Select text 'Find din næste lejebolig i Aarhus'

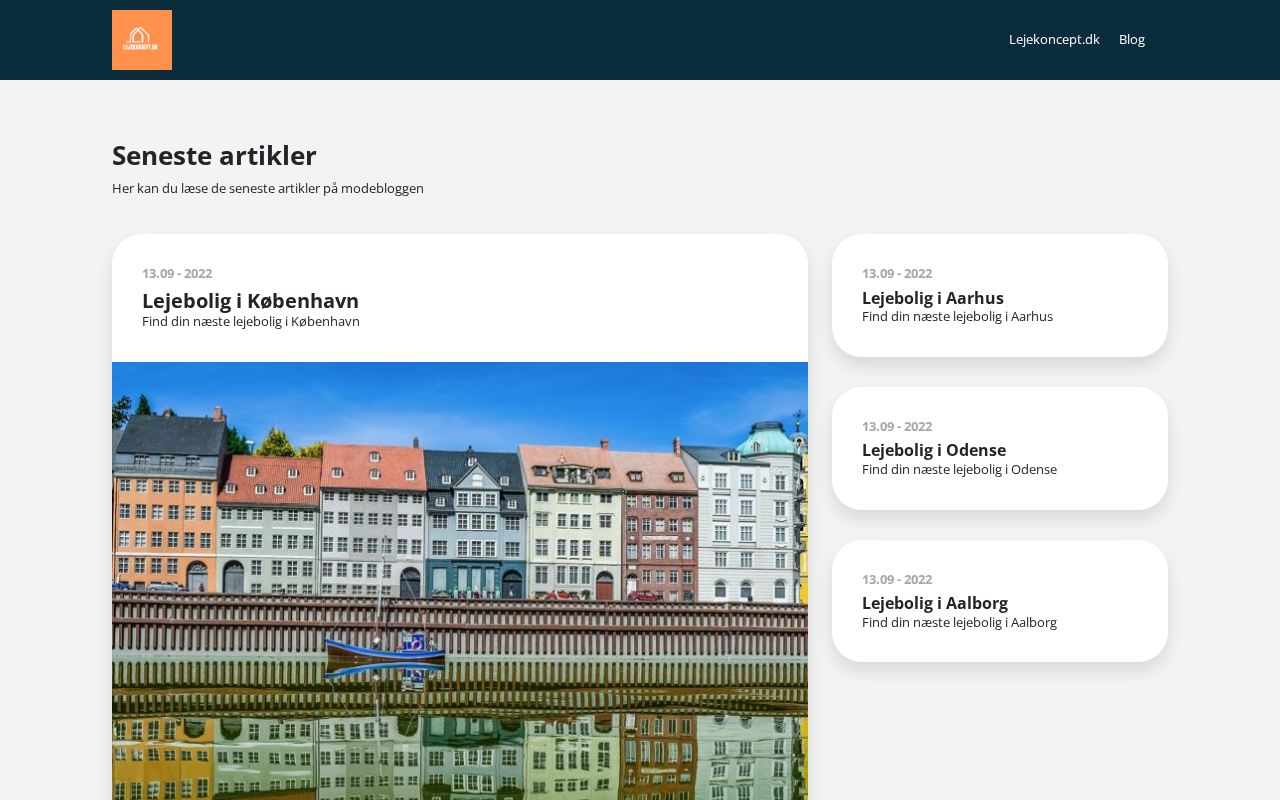pyautogui.click(x=957, y=317)
